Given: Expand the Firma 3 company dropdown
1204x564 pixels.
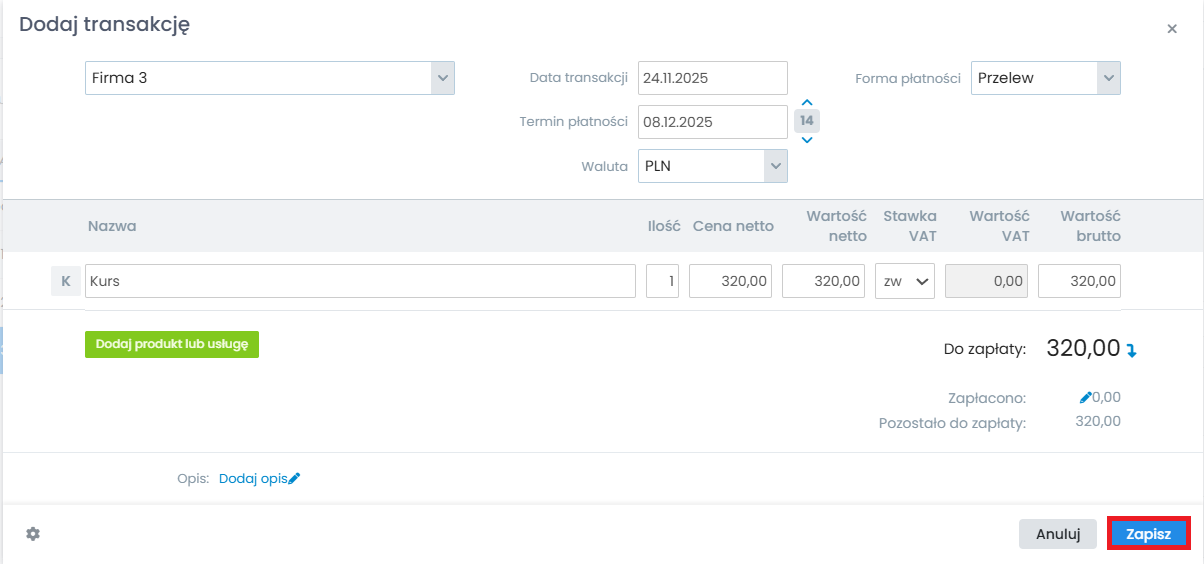Looking at the screenshot, I should pos(442,78).
